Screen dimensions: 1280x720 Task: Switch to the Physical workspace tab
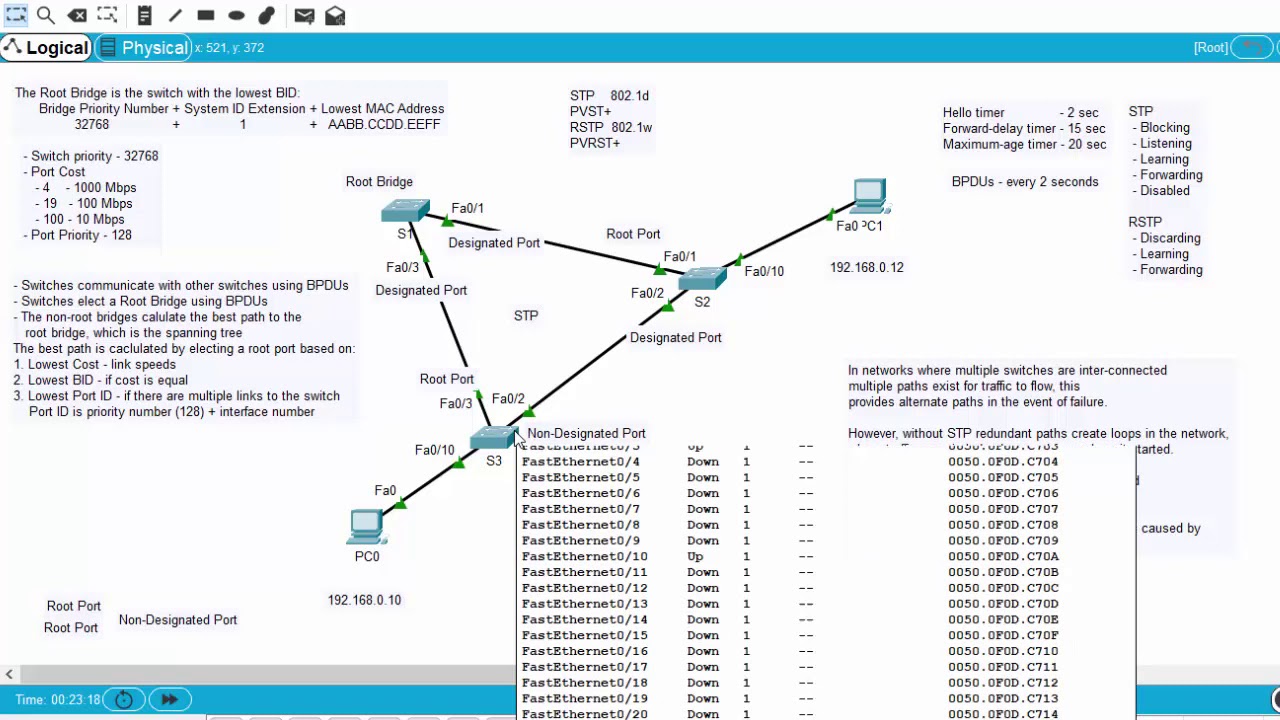(143, 47)
